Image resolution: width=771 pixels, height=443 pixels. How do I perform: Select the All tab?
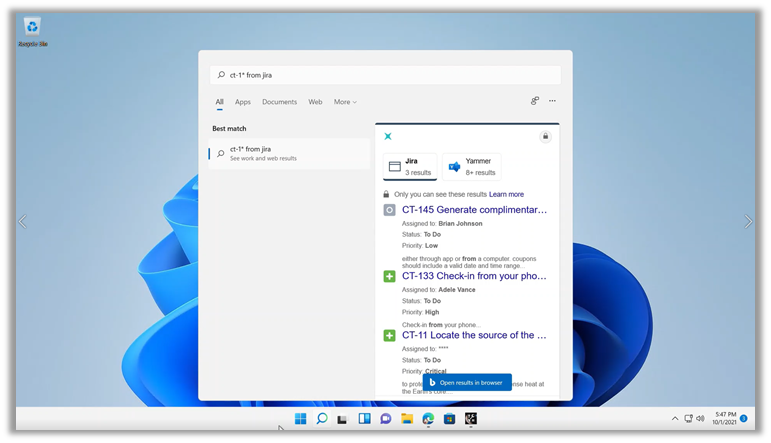tap(219, 102)
